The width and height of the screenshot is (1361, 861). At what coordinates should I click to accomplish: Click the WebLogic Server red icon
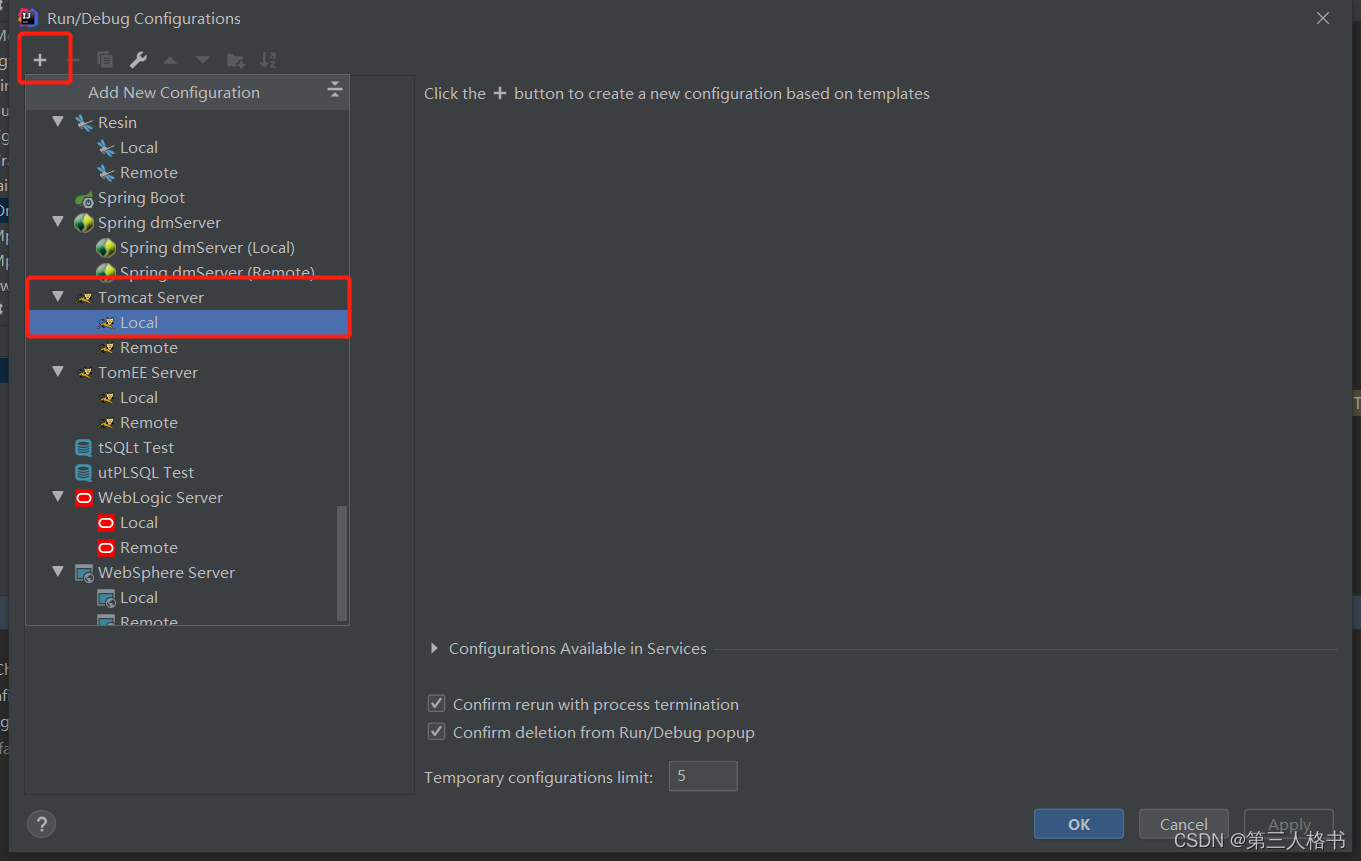[84, 498]
